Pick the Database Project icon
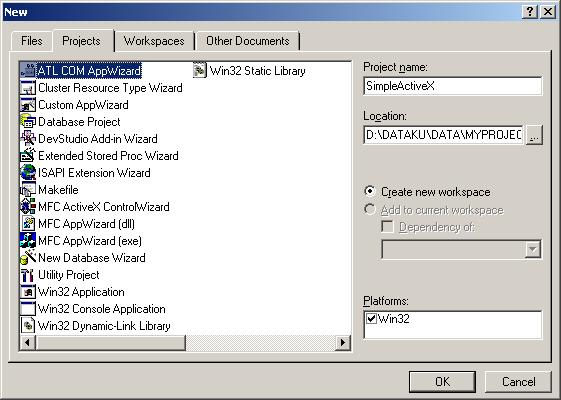Viewport: 561px width, 400px height. point(28,122)
